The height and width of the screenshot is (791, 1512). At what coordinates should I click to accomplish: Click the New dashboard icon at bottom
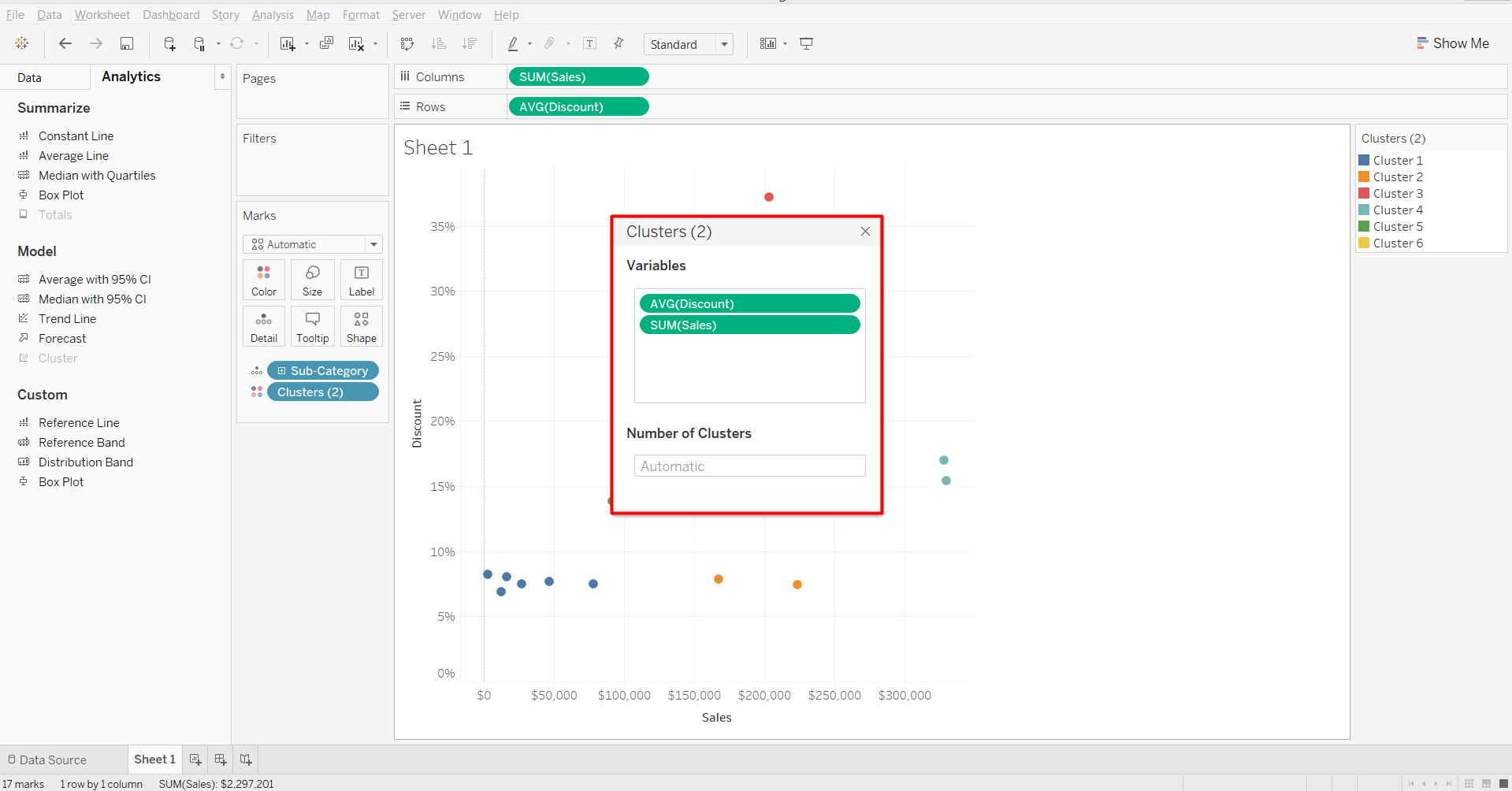[221, 759]
